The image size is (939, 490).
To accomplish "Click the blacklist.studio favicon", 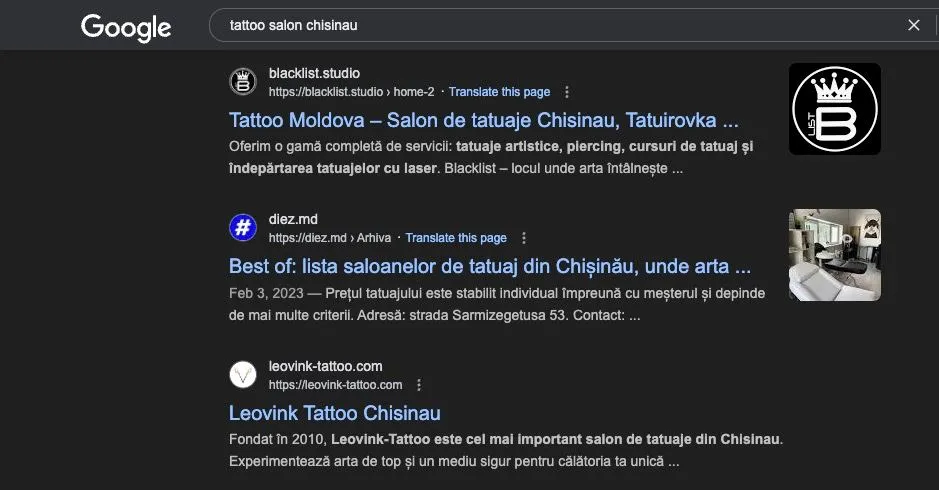I will (243, 82).
